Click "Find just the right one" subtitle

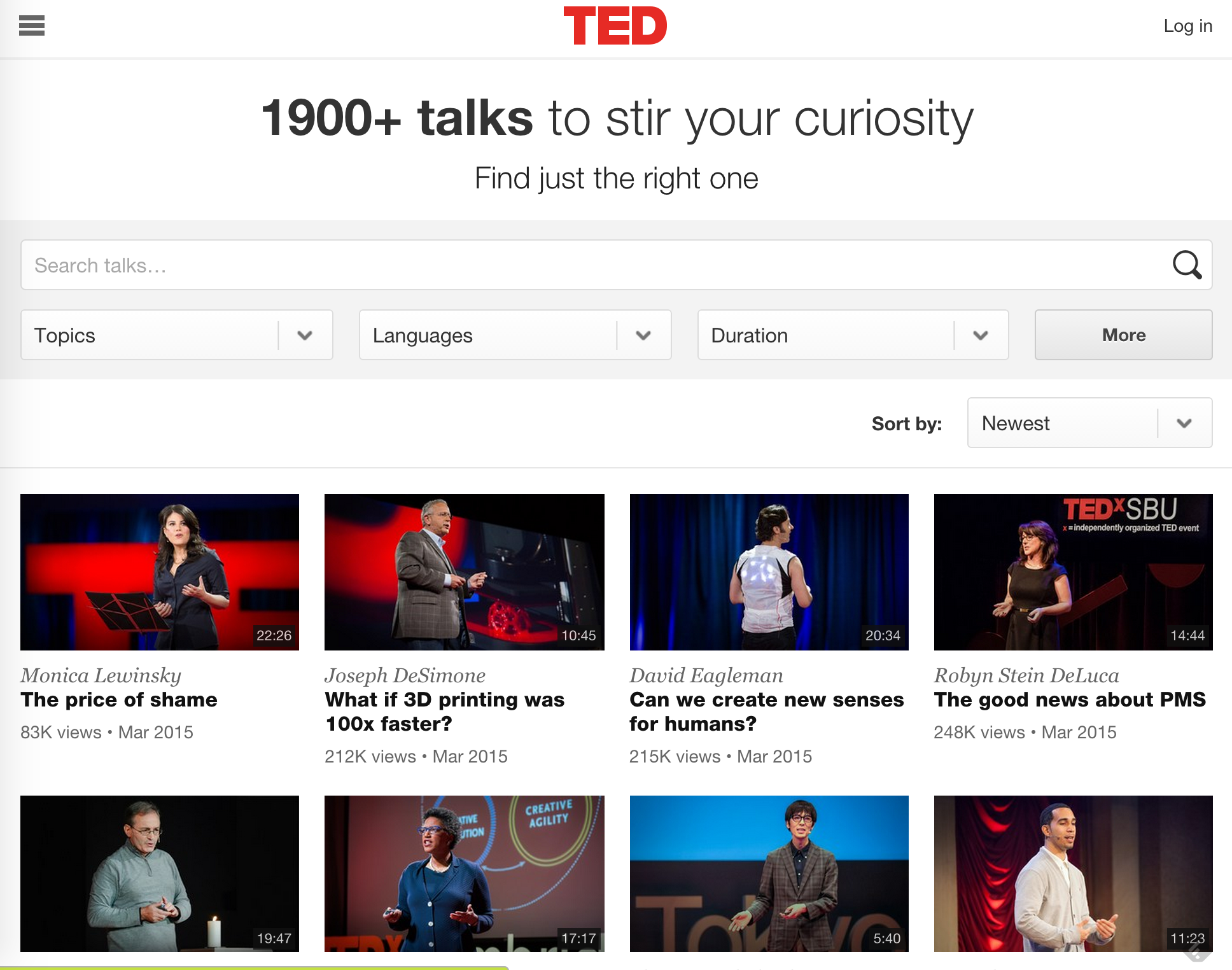coord(616,178)
